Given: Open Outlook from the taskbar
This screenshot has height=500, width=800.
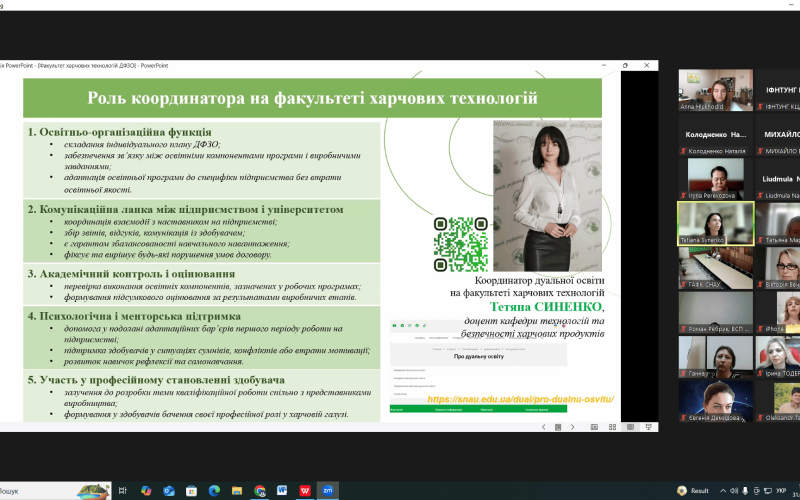Looking at the screenshot, I should tap(169, 491).
